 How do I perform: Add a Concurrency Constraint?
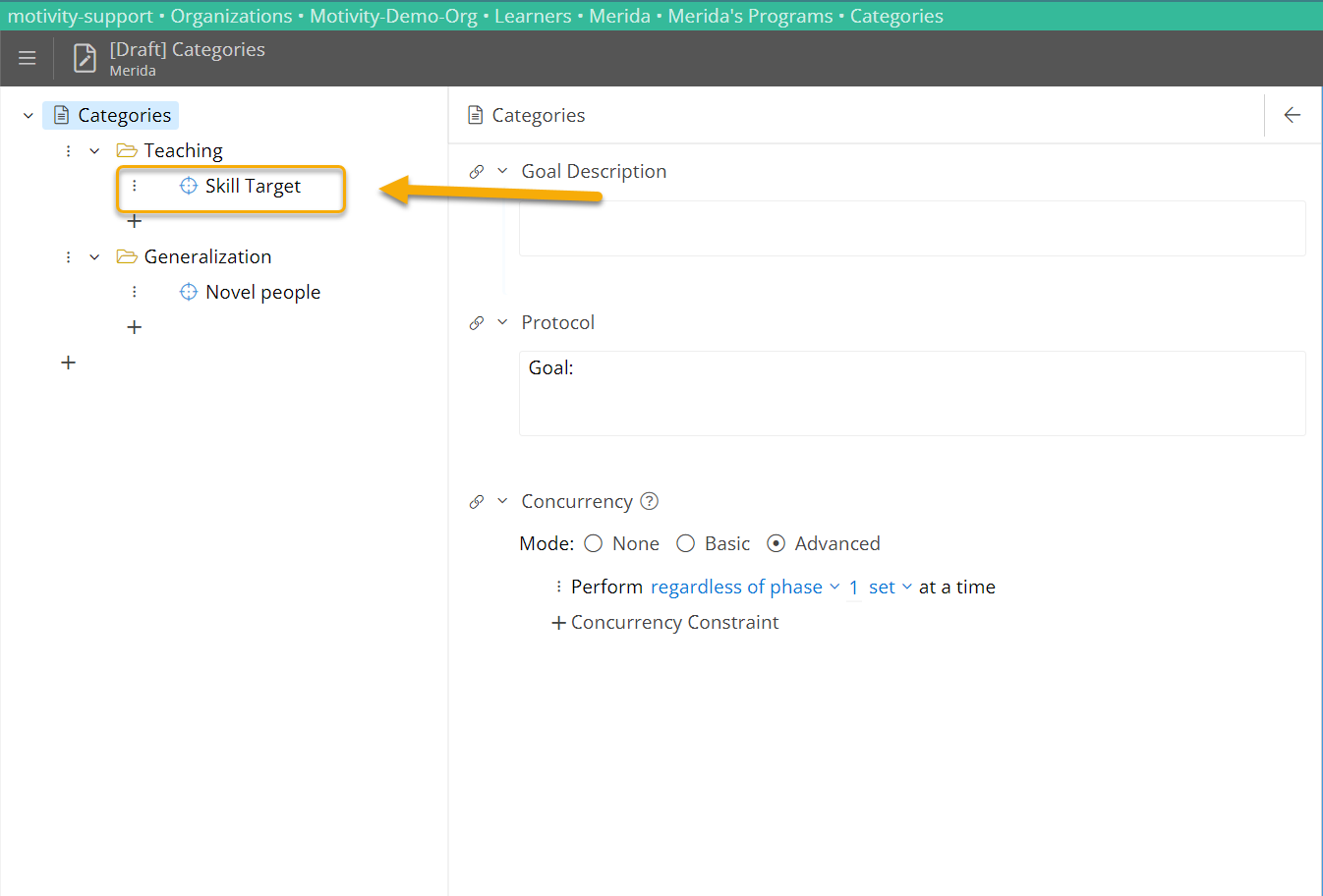[664, 622]
